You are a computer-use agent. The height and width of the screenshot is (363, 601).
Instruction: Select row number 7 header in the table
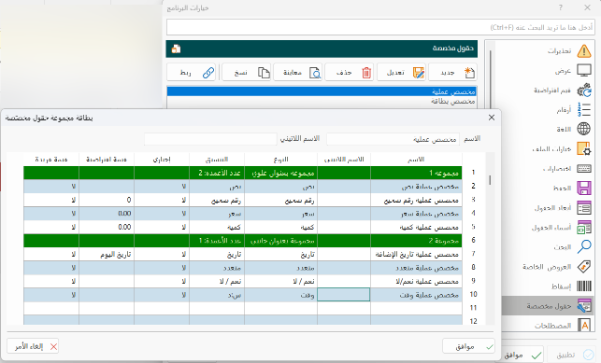click(x=473, y=254)
